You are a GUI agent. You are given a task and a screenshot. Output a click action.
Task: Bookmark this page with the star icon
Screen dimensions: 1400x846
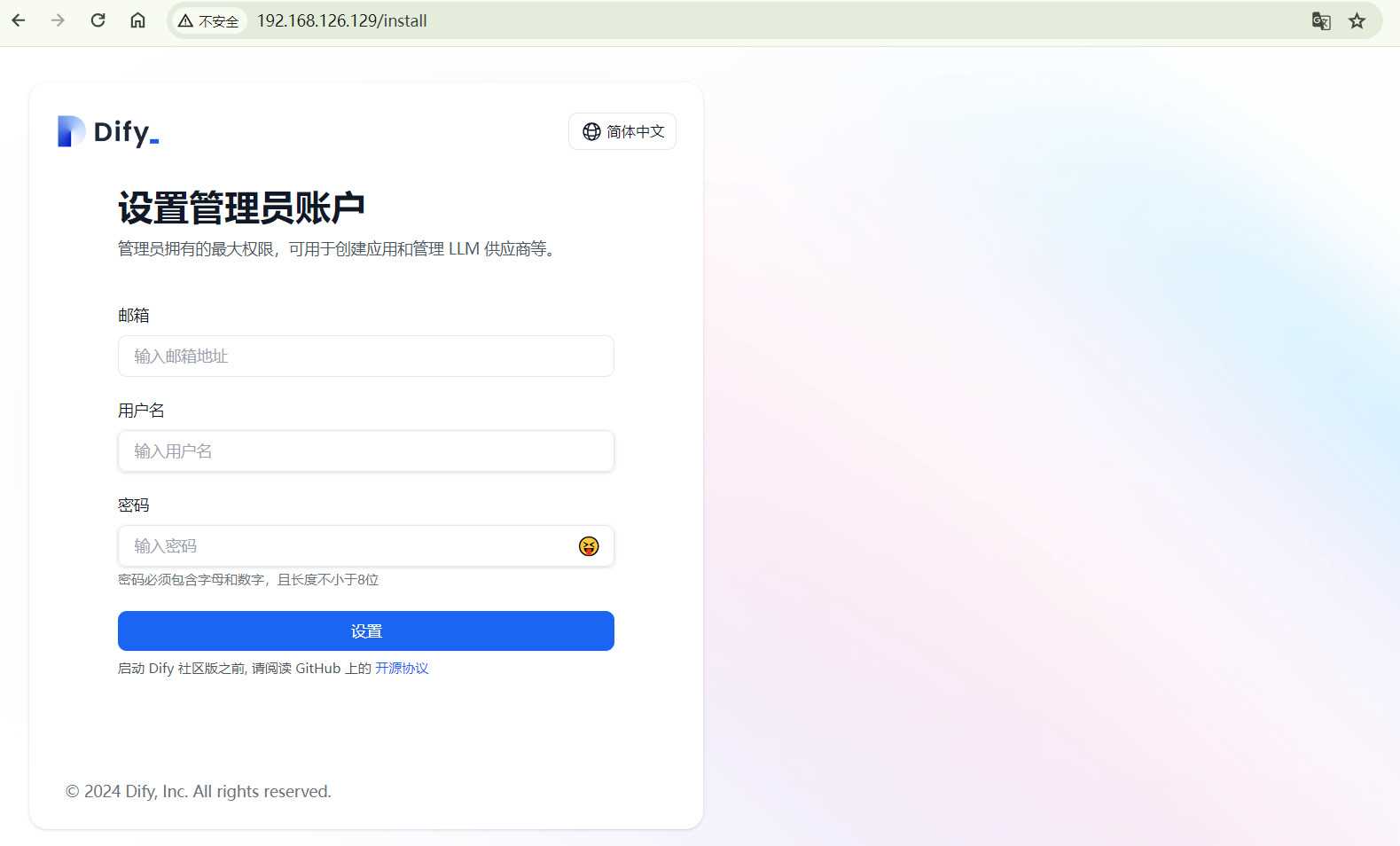[1357, 20]
